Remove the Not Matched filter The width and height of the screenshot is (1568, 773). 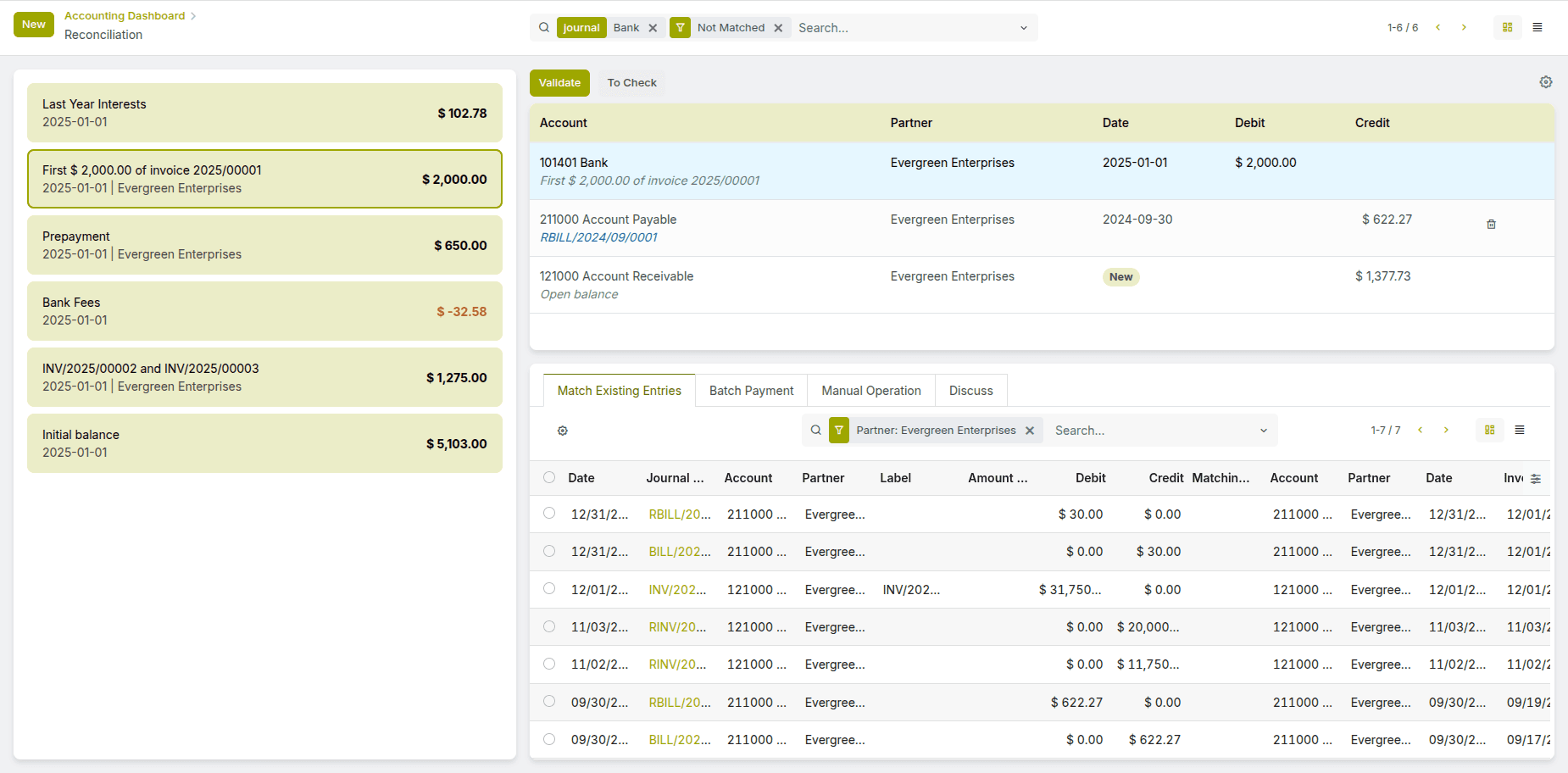tap(778, 28)
